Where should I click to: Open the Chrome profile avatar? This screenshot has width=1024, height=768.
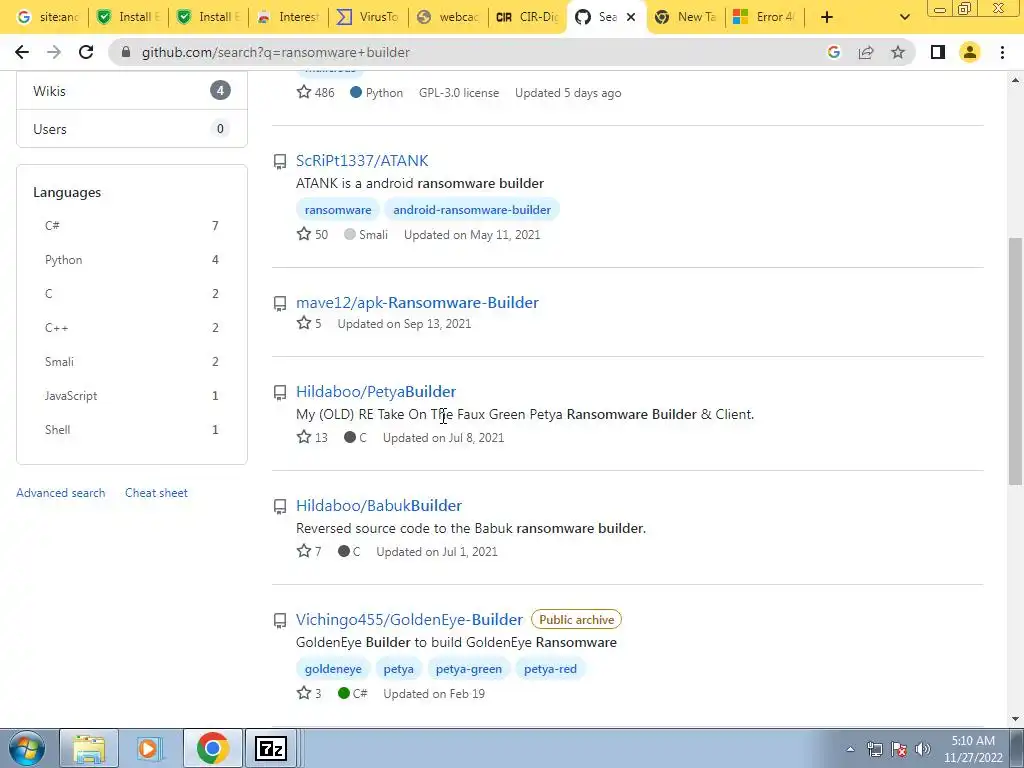tap(970, 52)
